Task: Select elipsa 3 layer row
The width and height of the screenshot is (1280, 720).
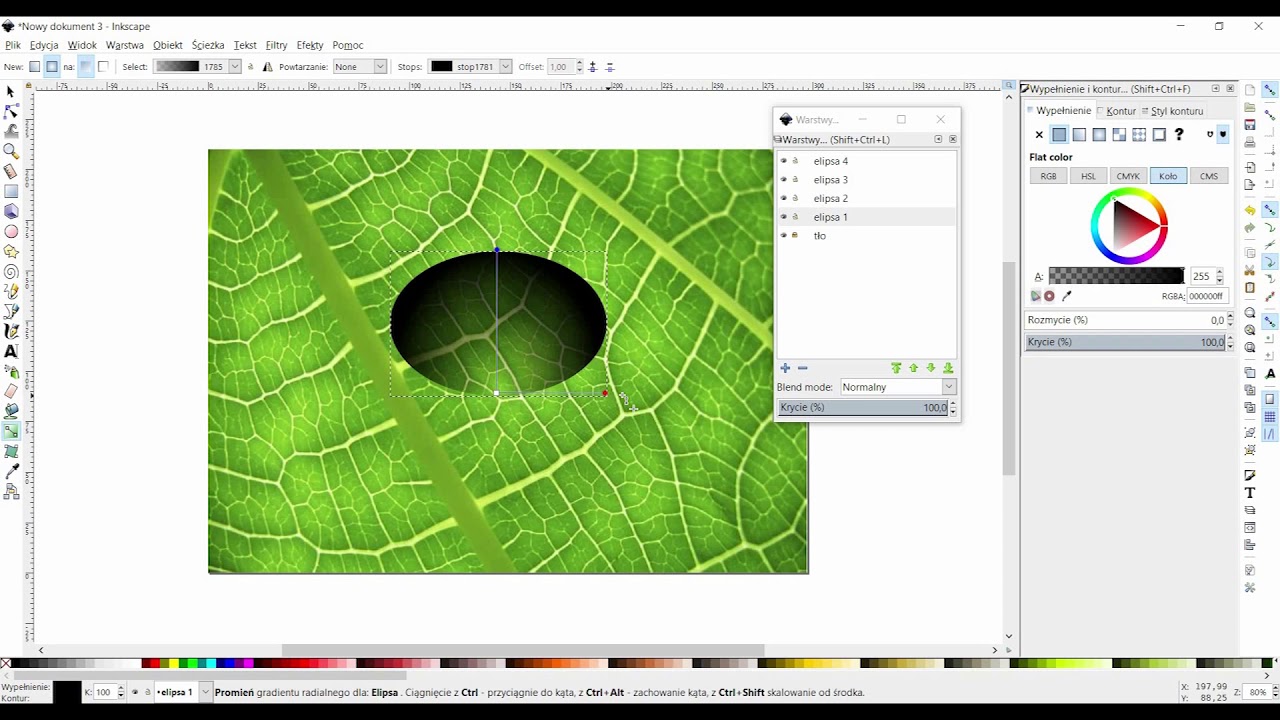Action: [867, 180]
